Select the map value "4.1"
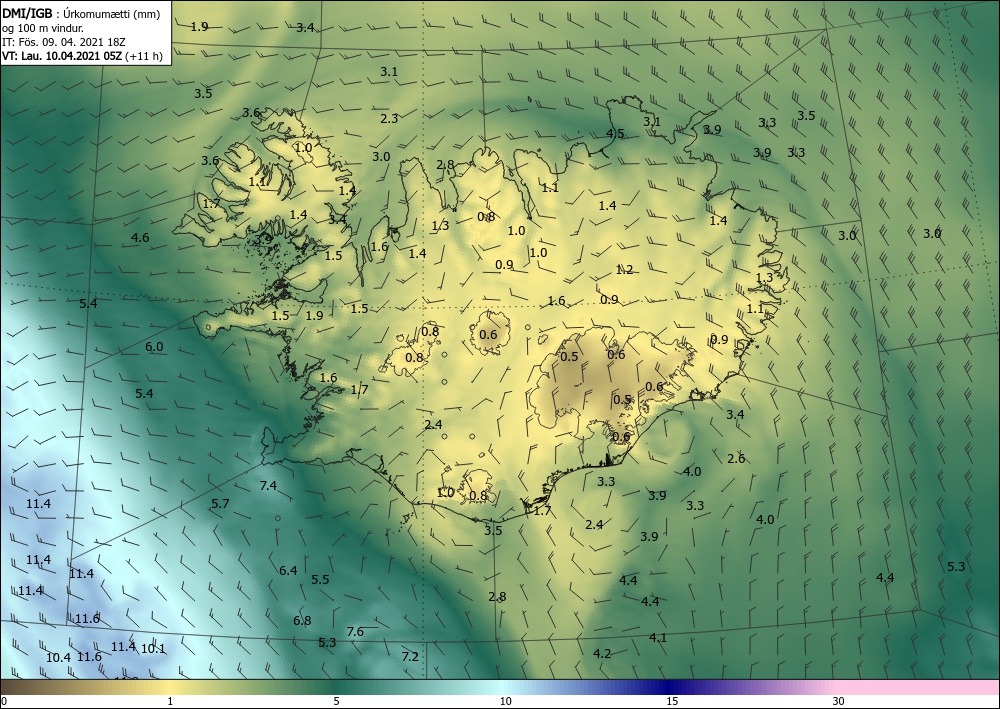Image resolution: width=1000 pixels, height=709 pixels. click(658, 638)
